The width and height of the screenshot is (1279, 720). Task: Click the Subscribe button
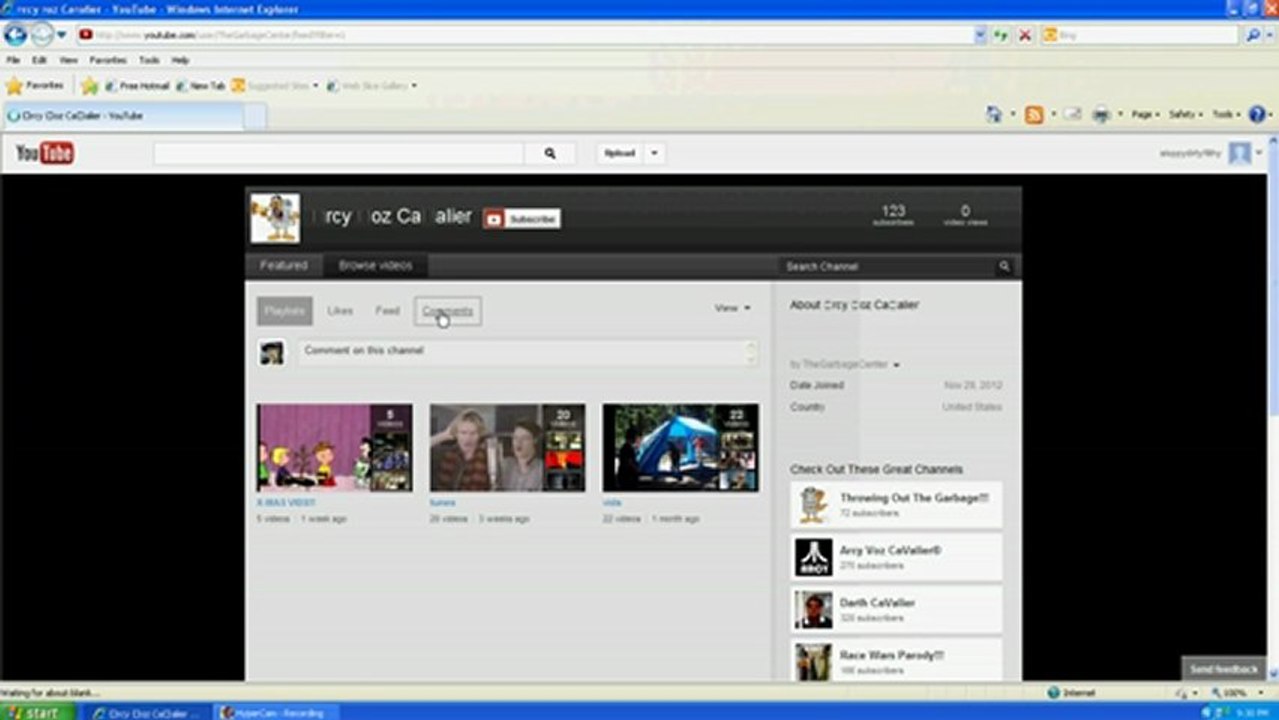coord(522,219)
